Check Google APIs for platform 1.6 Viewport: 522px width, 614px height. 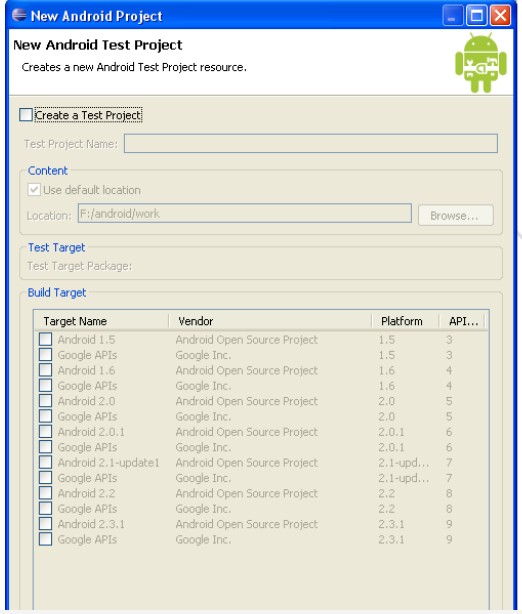(x=45, y=385)
